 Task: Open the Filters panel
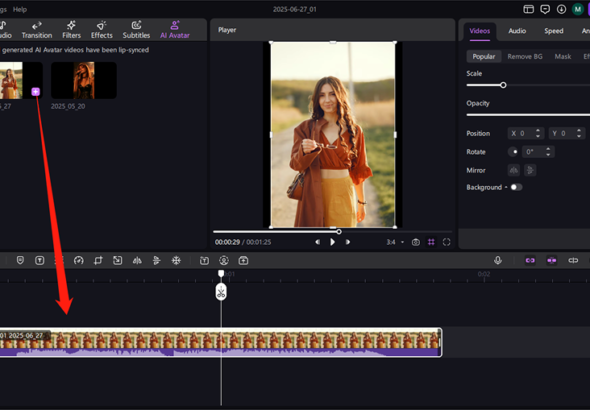click(x=71, y=30)
